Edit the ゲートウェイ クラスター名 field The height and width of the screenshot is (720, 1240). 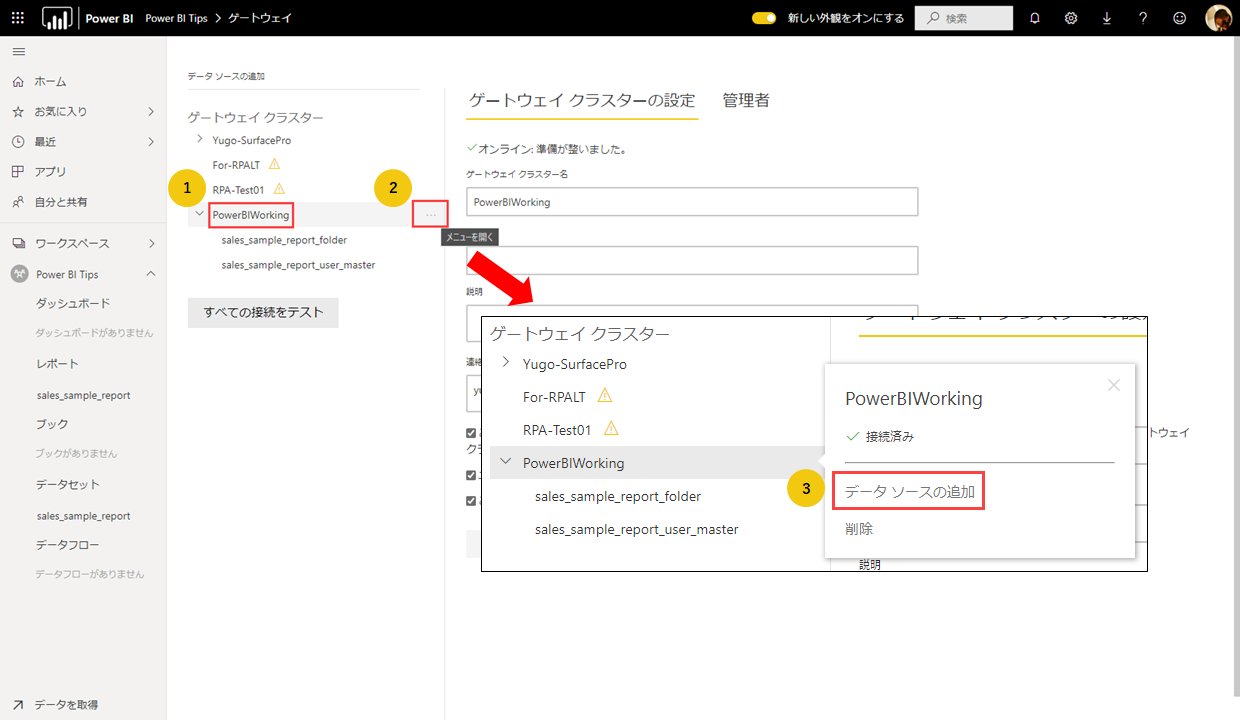(x=692, y=201)
